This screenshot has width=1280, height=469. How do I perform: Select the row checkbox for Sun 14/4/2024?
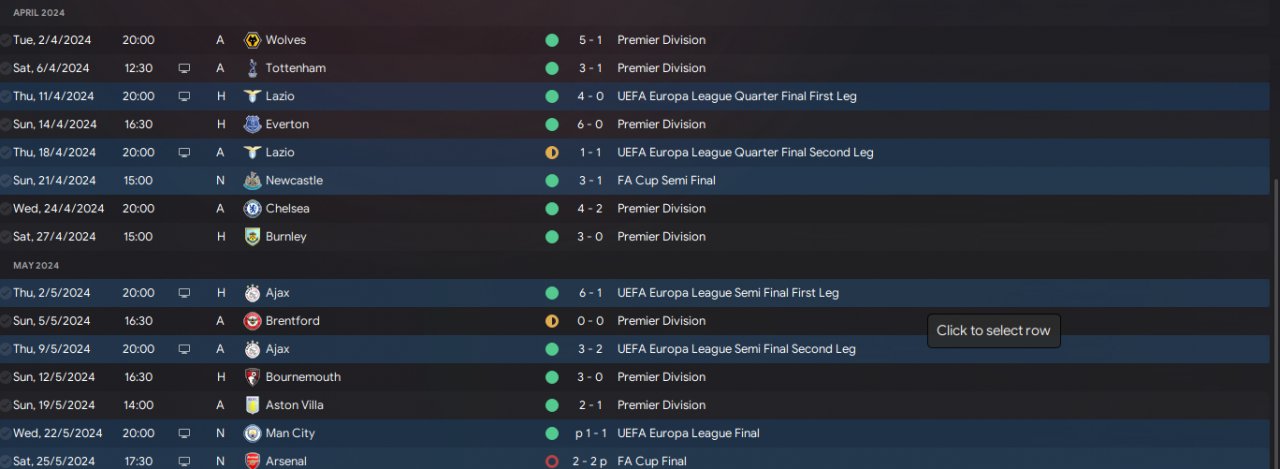(x=6, y=125)
